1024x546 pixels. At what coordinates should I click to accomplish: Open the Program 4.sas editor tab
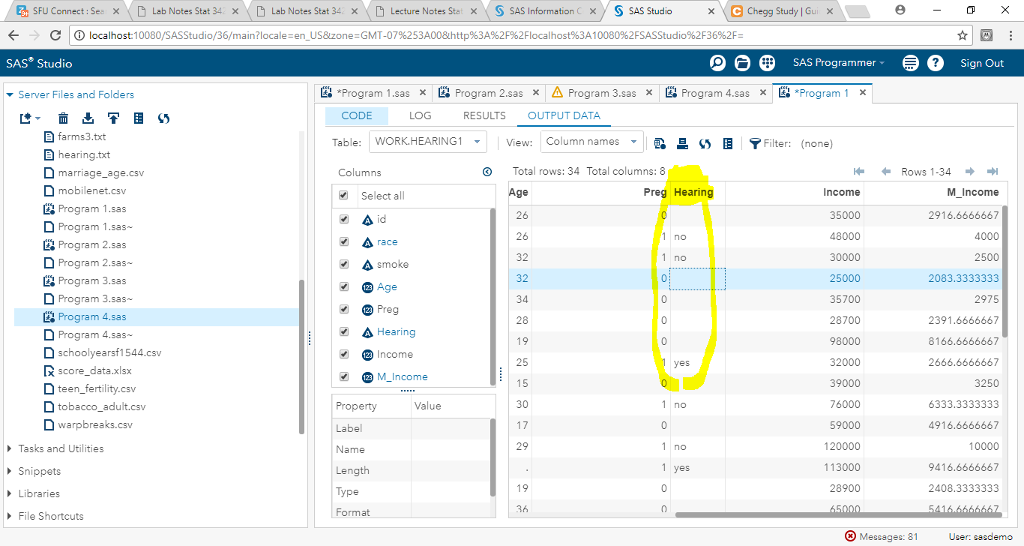click(715, 93)
